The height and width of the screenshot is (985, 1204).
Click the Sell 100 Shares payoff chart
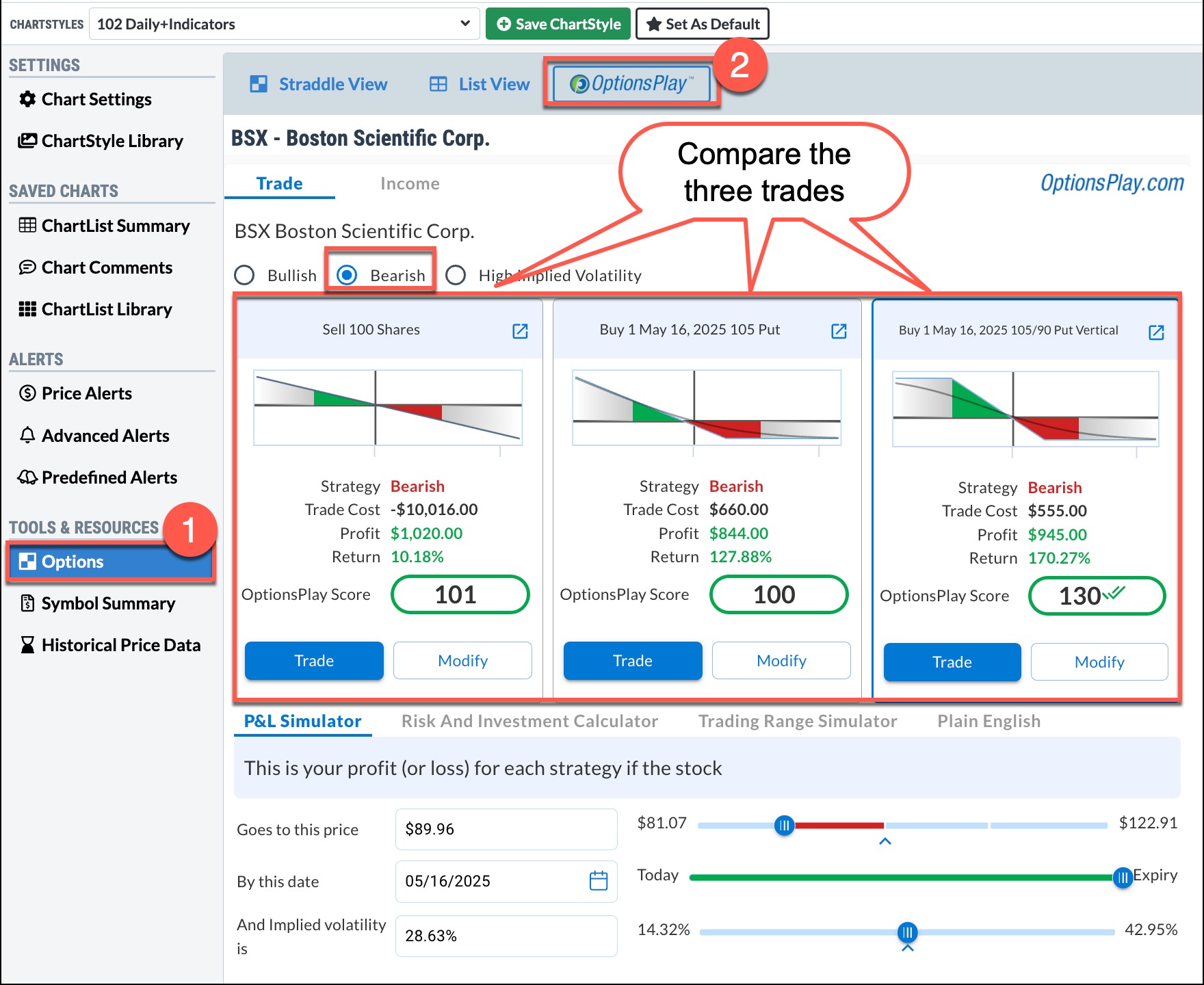pos(388,408)
